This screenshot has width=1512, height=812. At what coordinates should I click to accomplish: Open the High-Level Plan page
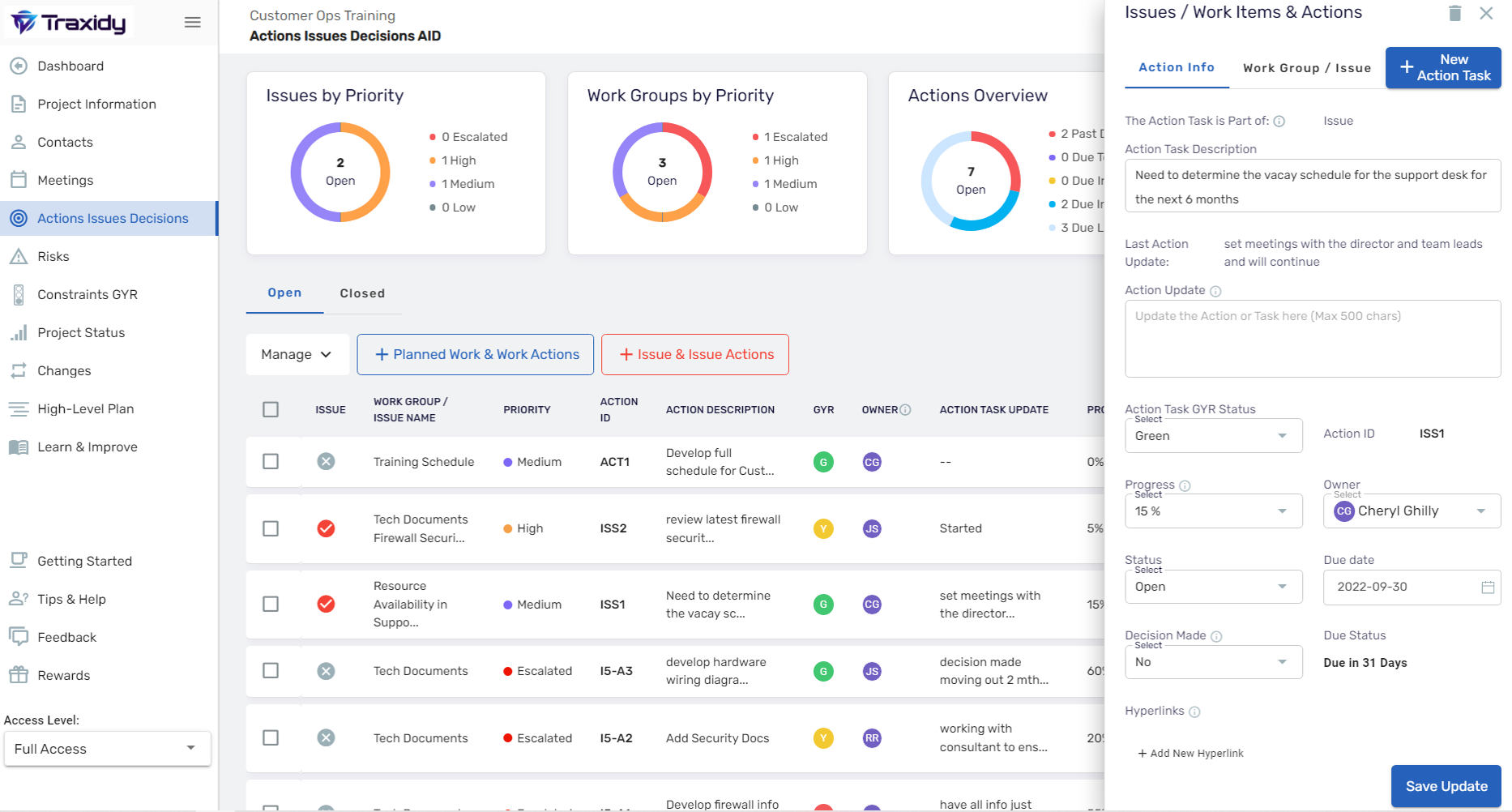(x=85, y=408)
